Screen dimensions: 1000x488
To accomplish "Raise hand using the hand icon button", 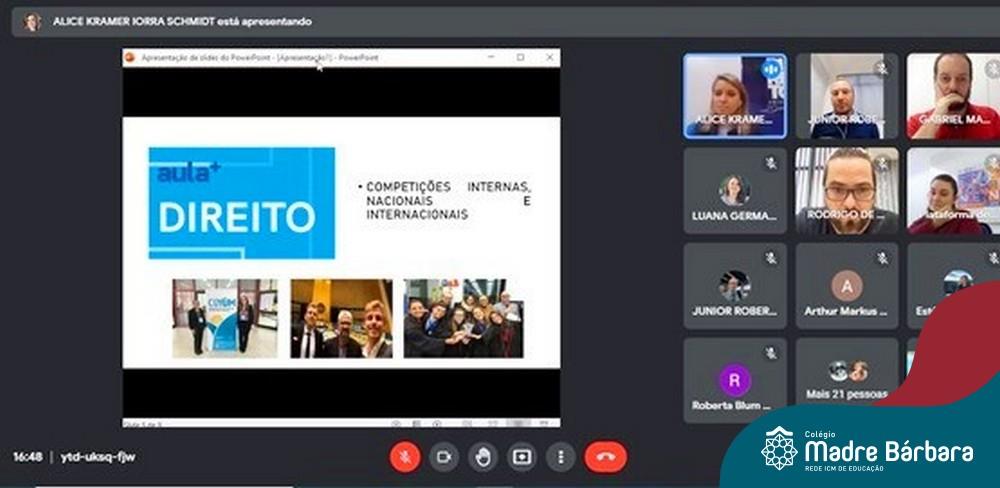I will click(x=483, y=457).
